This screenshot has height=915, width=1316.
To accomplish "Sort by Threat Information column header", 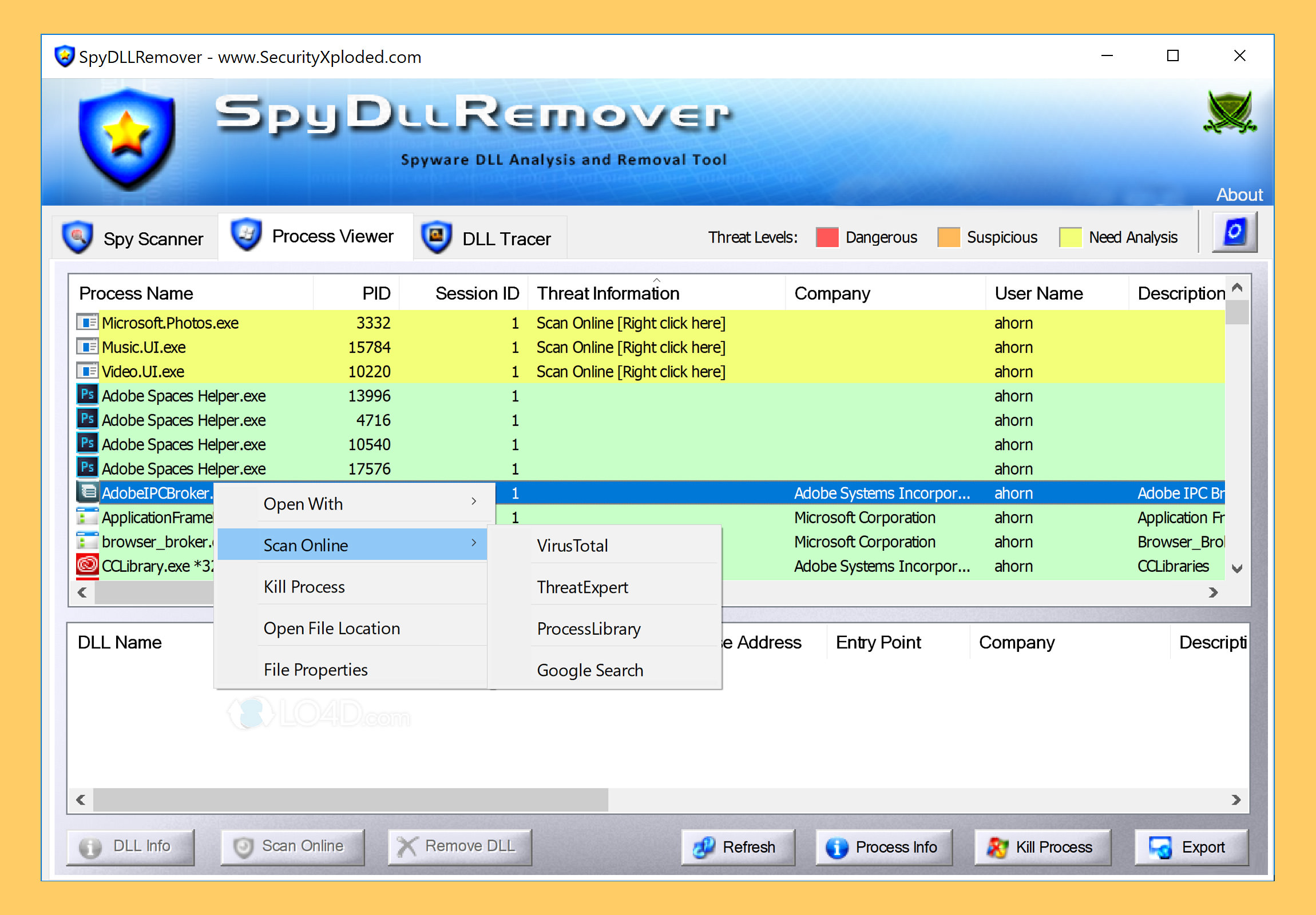I will pyautogui.click(x=656, y=293).
